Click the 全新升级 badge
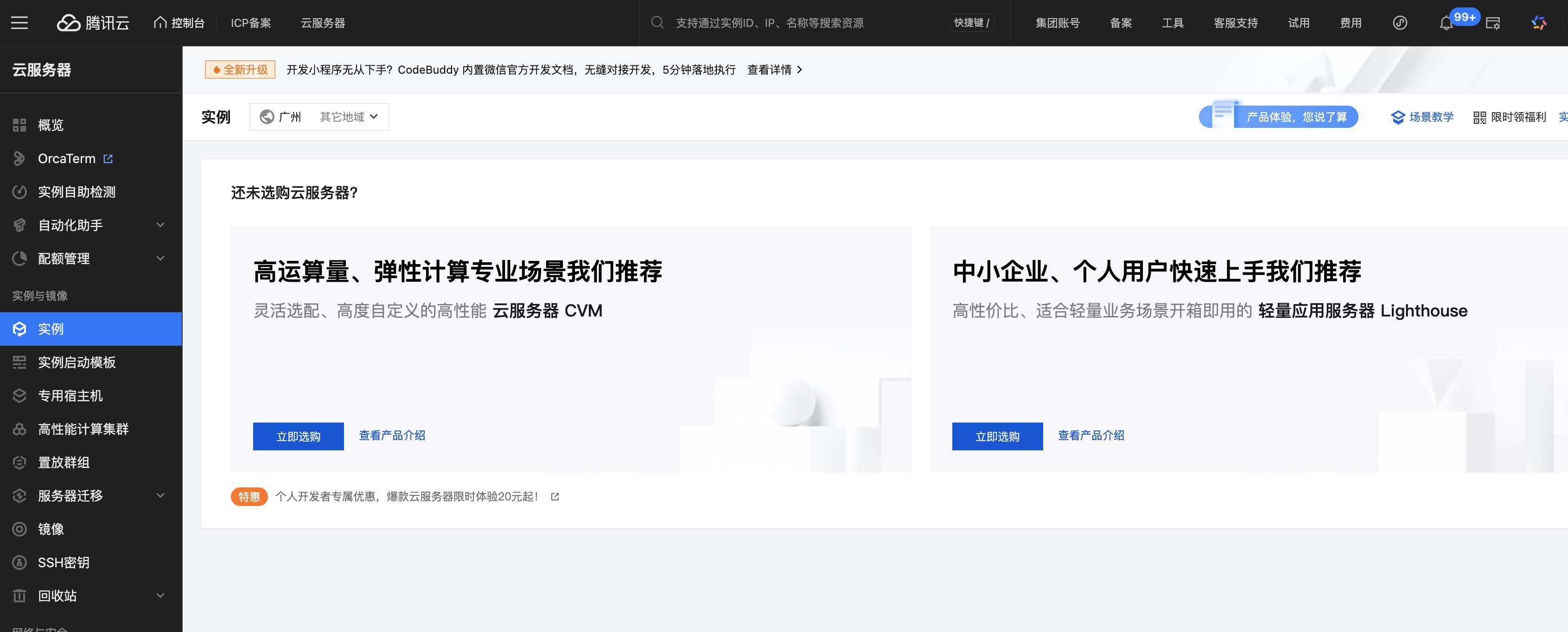 (x=240, y=70)
